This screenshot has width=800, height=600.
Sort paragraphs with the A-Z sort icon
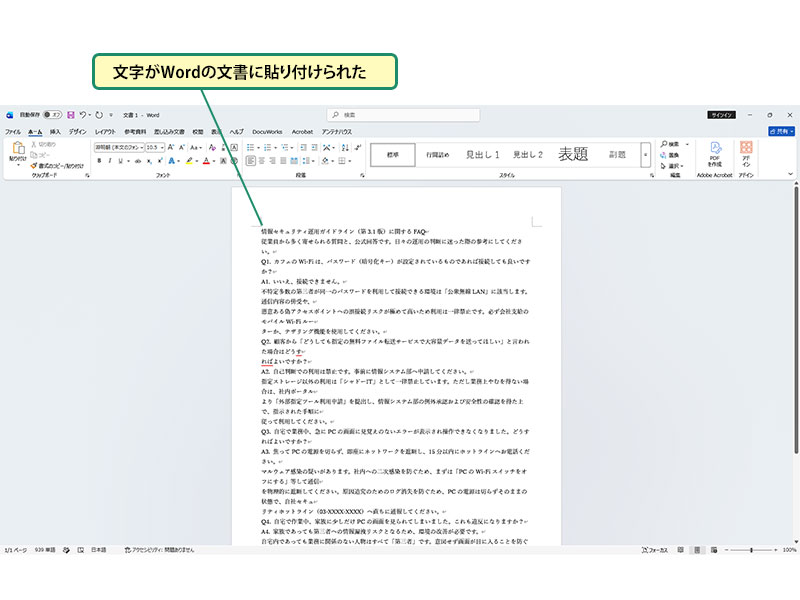(345, 147)
